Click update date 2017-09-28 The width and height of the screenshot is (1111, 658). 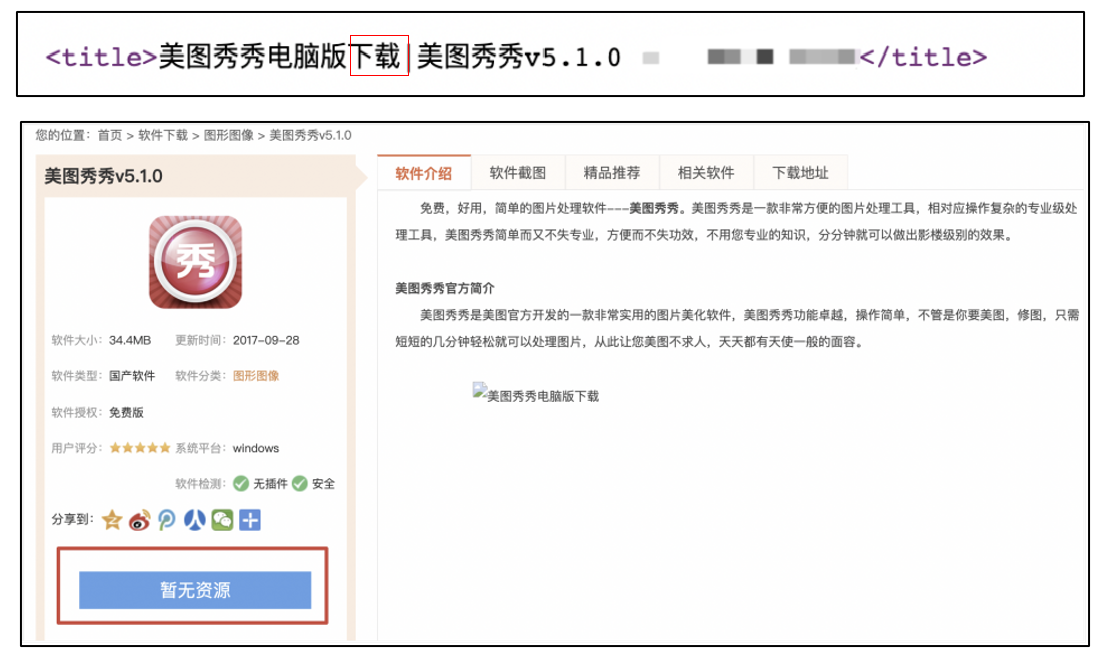266,340
